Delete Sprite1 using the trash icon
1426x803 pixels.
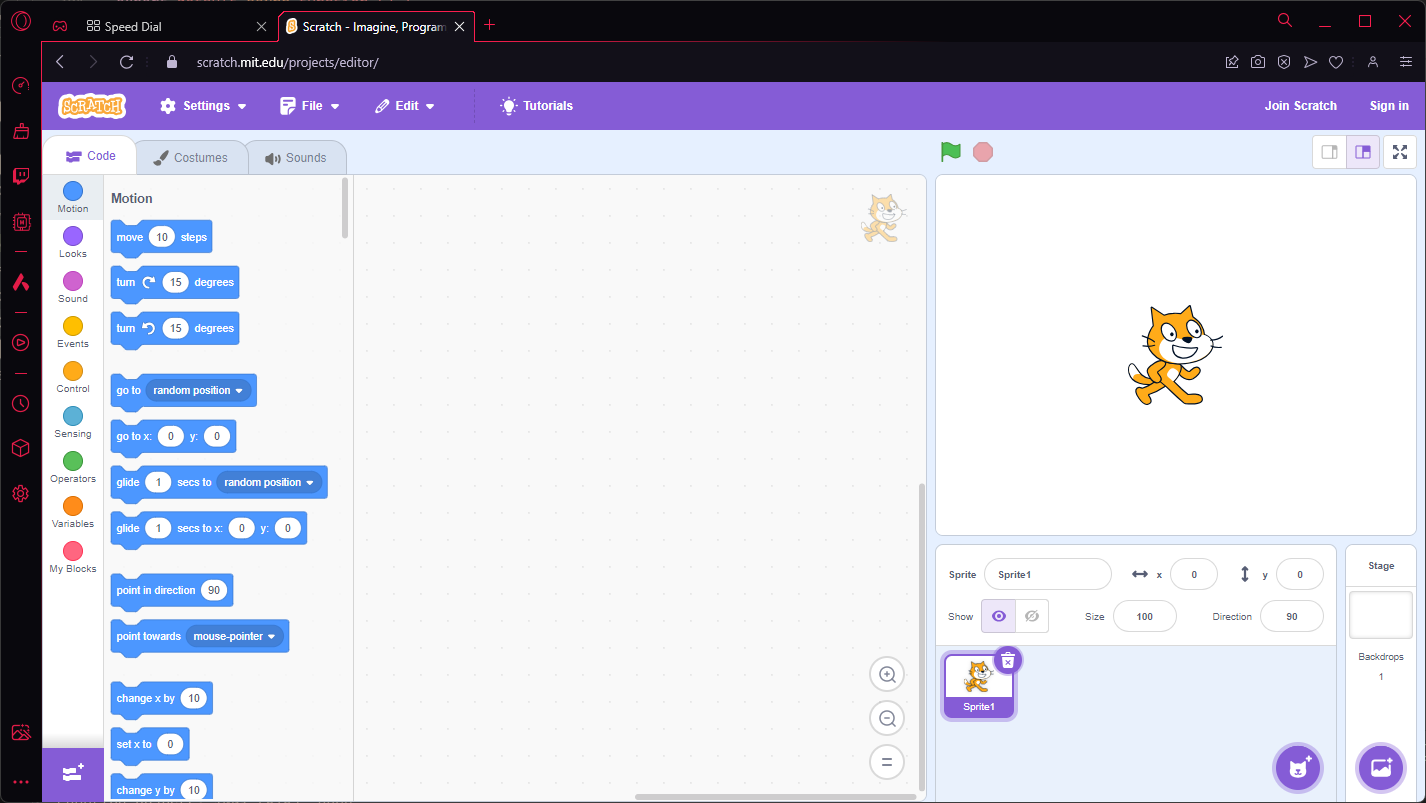tap(1007, 660)
